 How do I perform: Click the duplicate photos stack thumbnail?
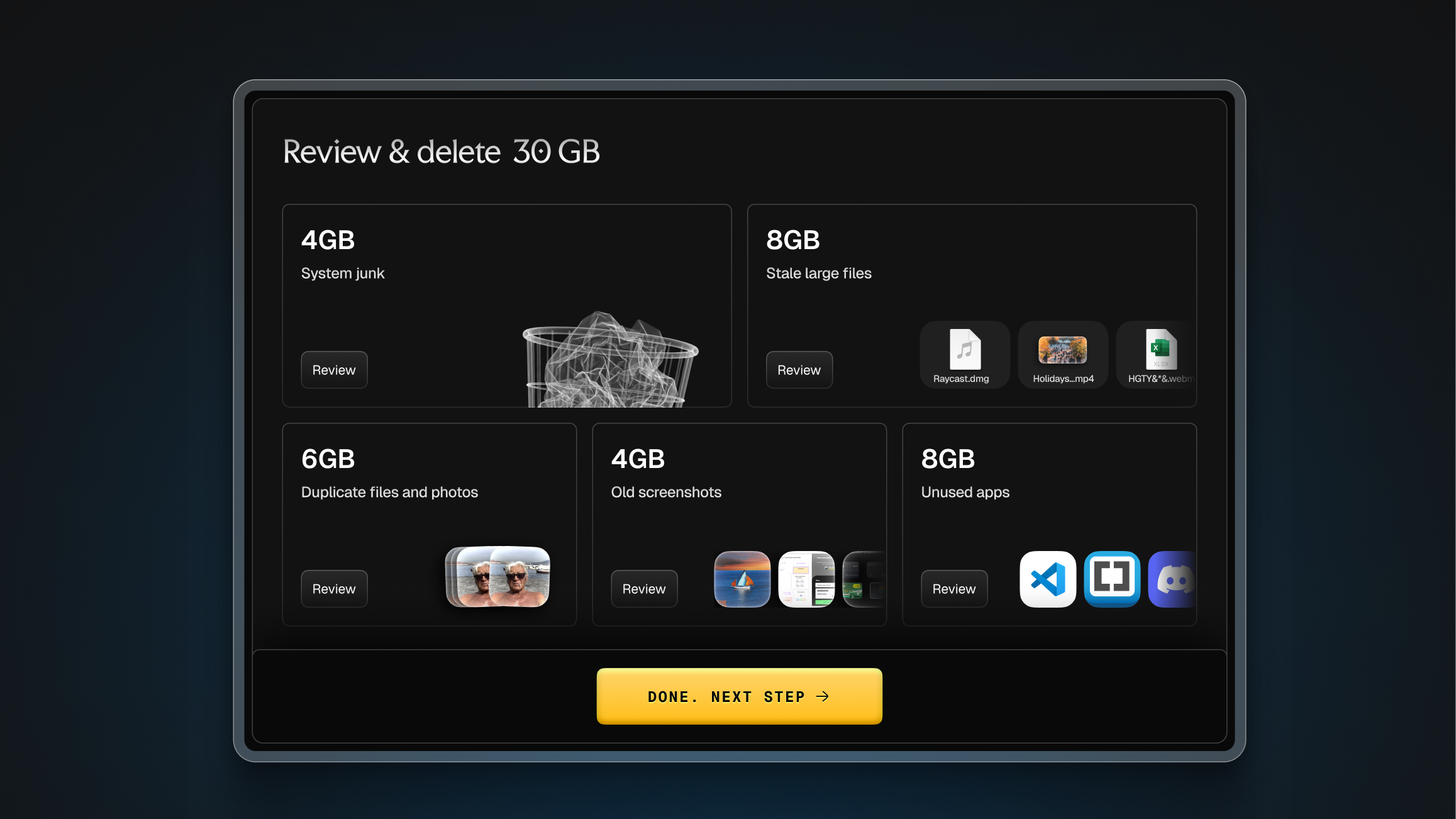(497, 576)
